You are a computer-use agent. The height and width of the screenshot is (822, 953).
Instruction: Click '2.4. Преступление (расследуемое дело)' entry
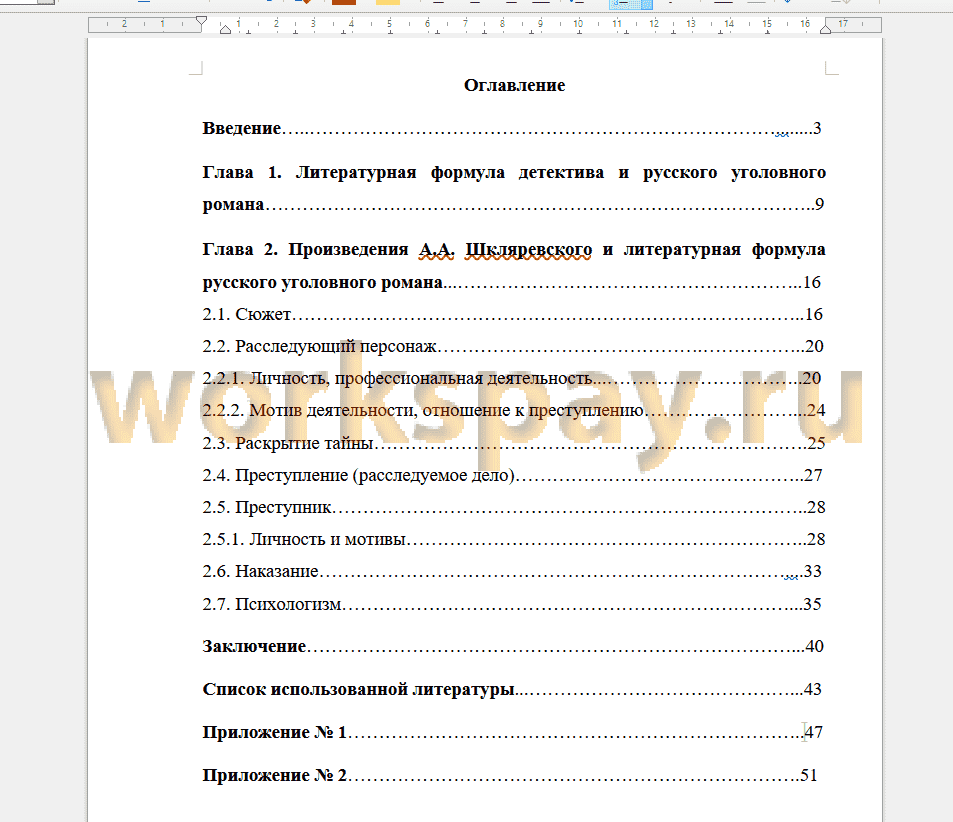512,475
